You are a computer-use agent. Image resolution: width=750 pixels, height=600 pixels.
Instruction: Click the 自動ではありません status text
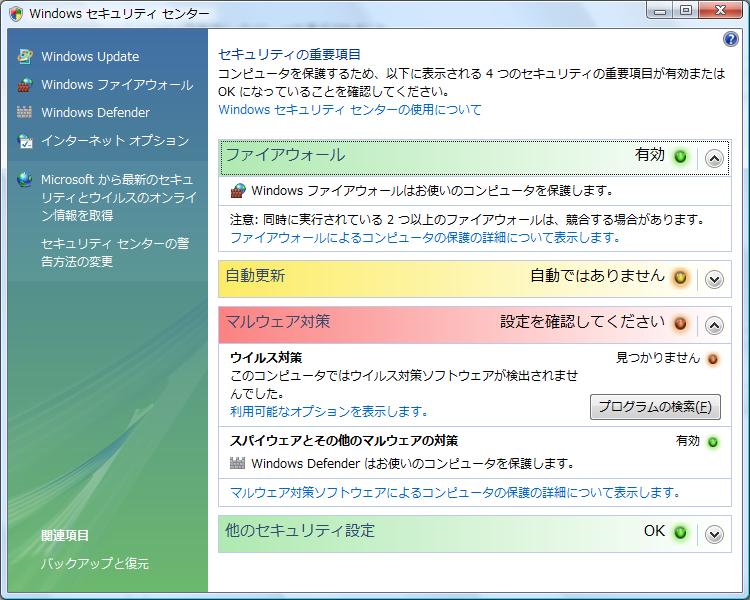(597, 276)
